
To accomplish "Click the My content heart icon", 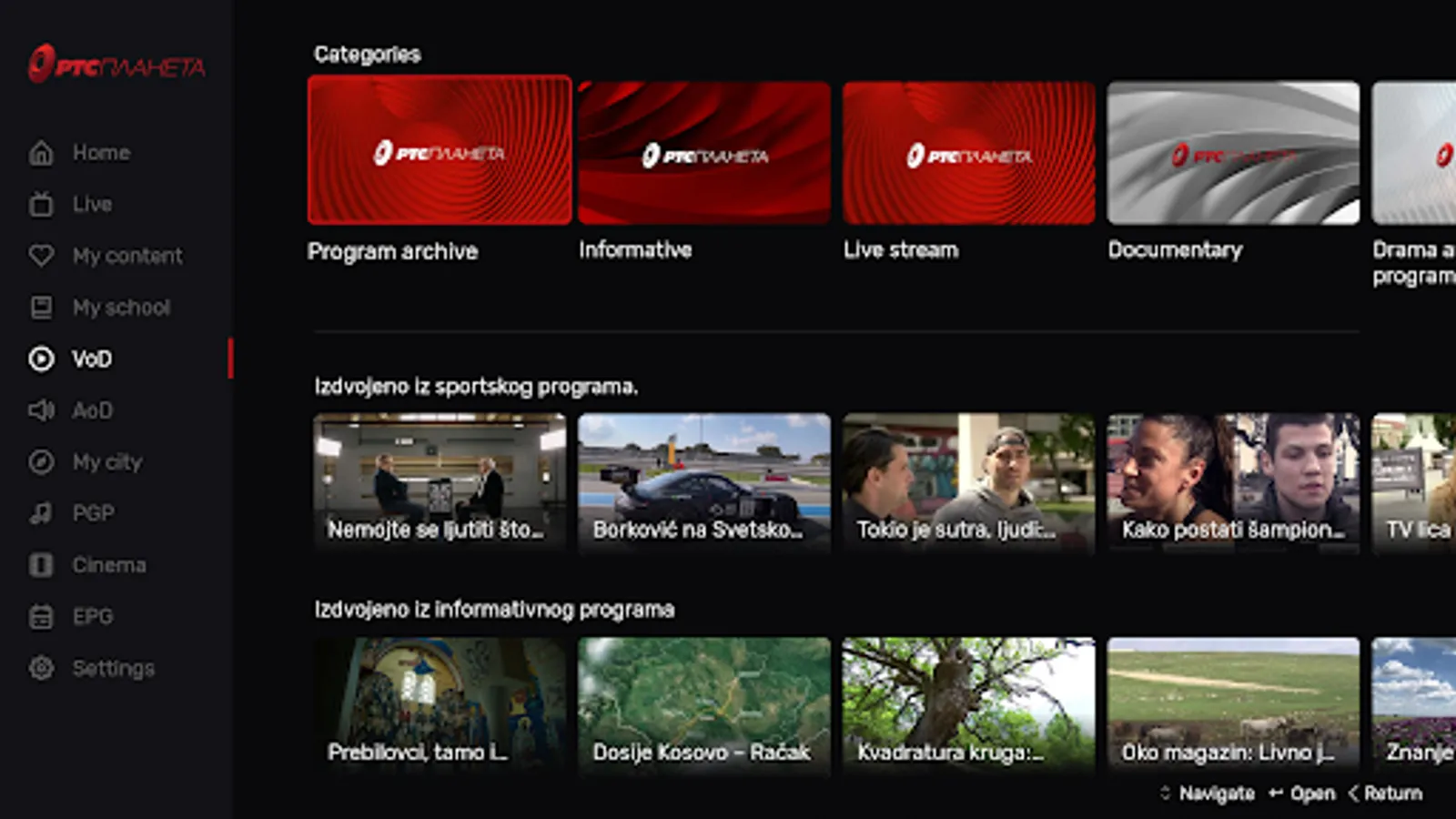I will tap(41, 256).
